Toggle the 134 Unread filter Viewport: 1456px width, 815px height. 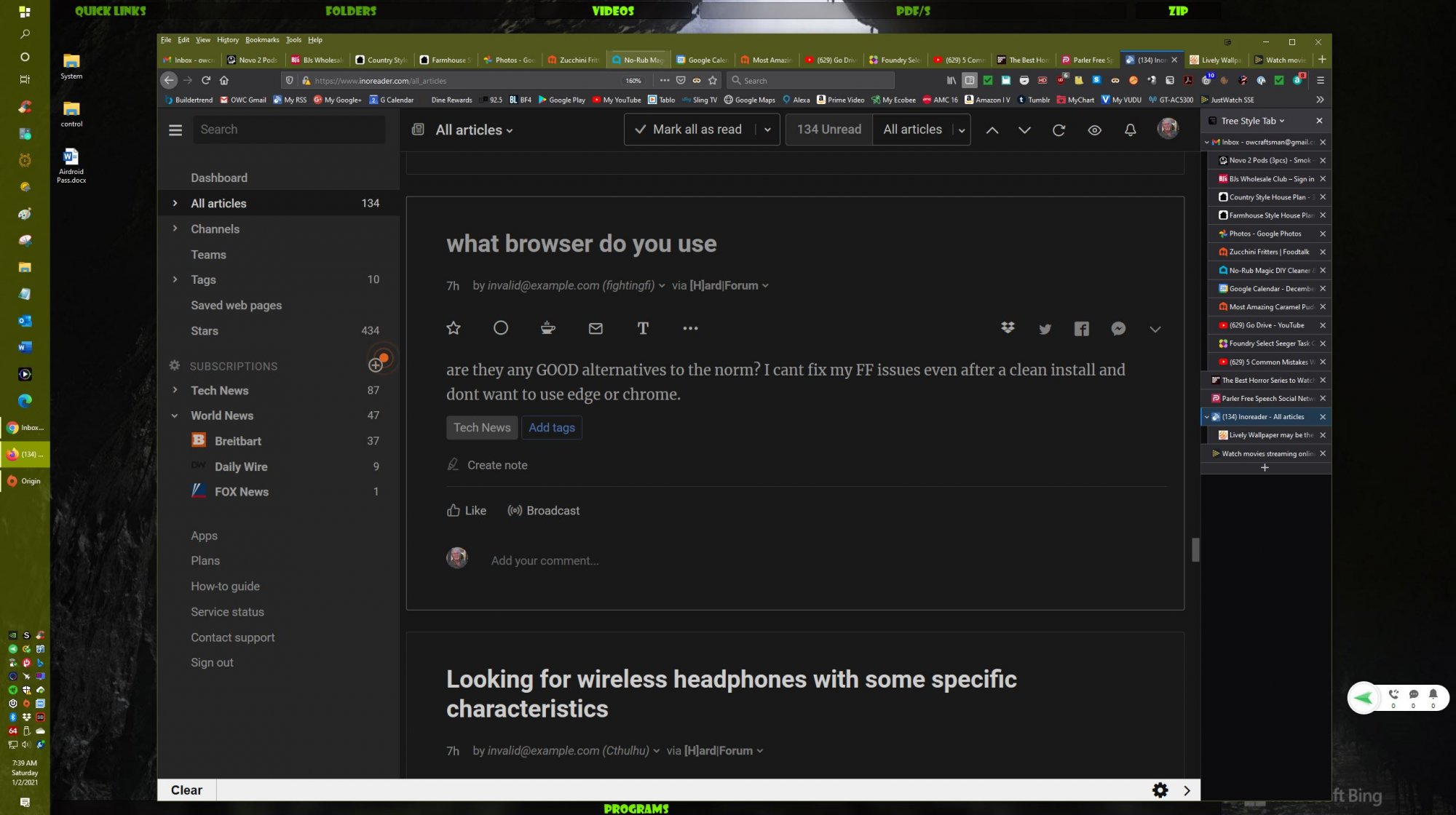828,130
